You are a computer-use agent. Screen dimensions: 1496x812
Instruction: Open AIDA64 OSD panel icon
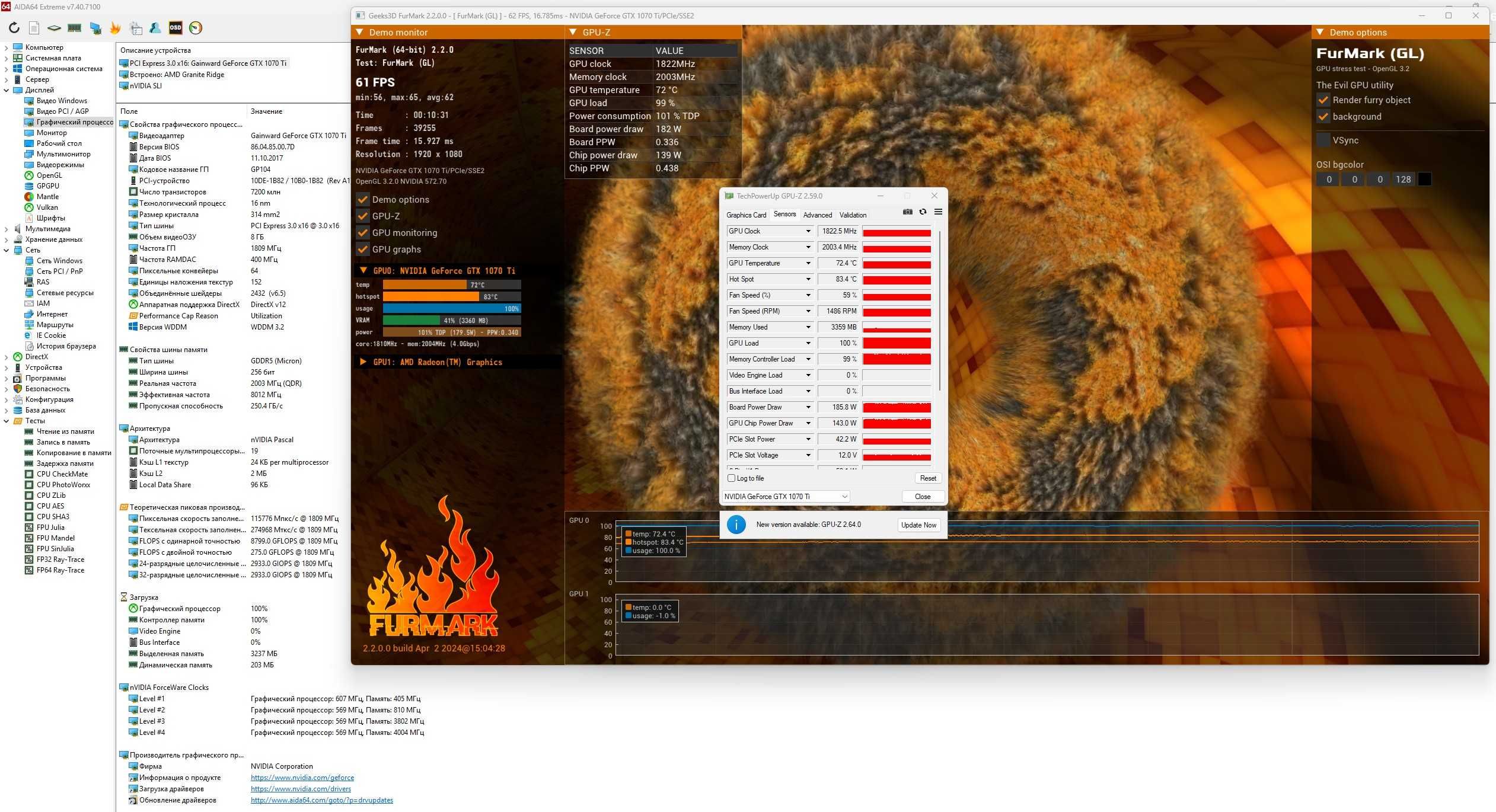[x=176, y=28]
